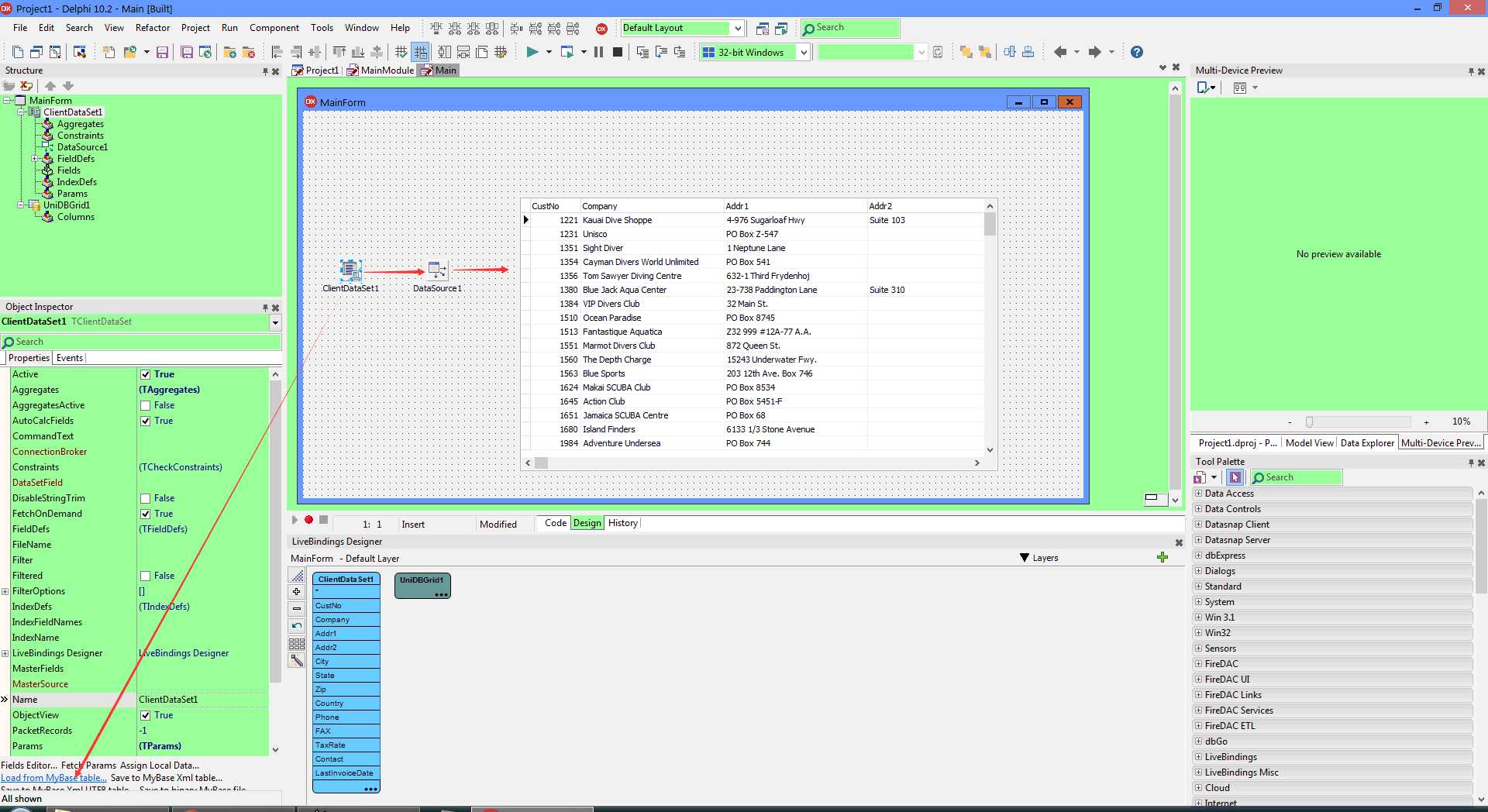Toggle the AutoCalcFields checkbox
Screen dimensions: 1488x812
pyautogui.click(x=145, y=421)
